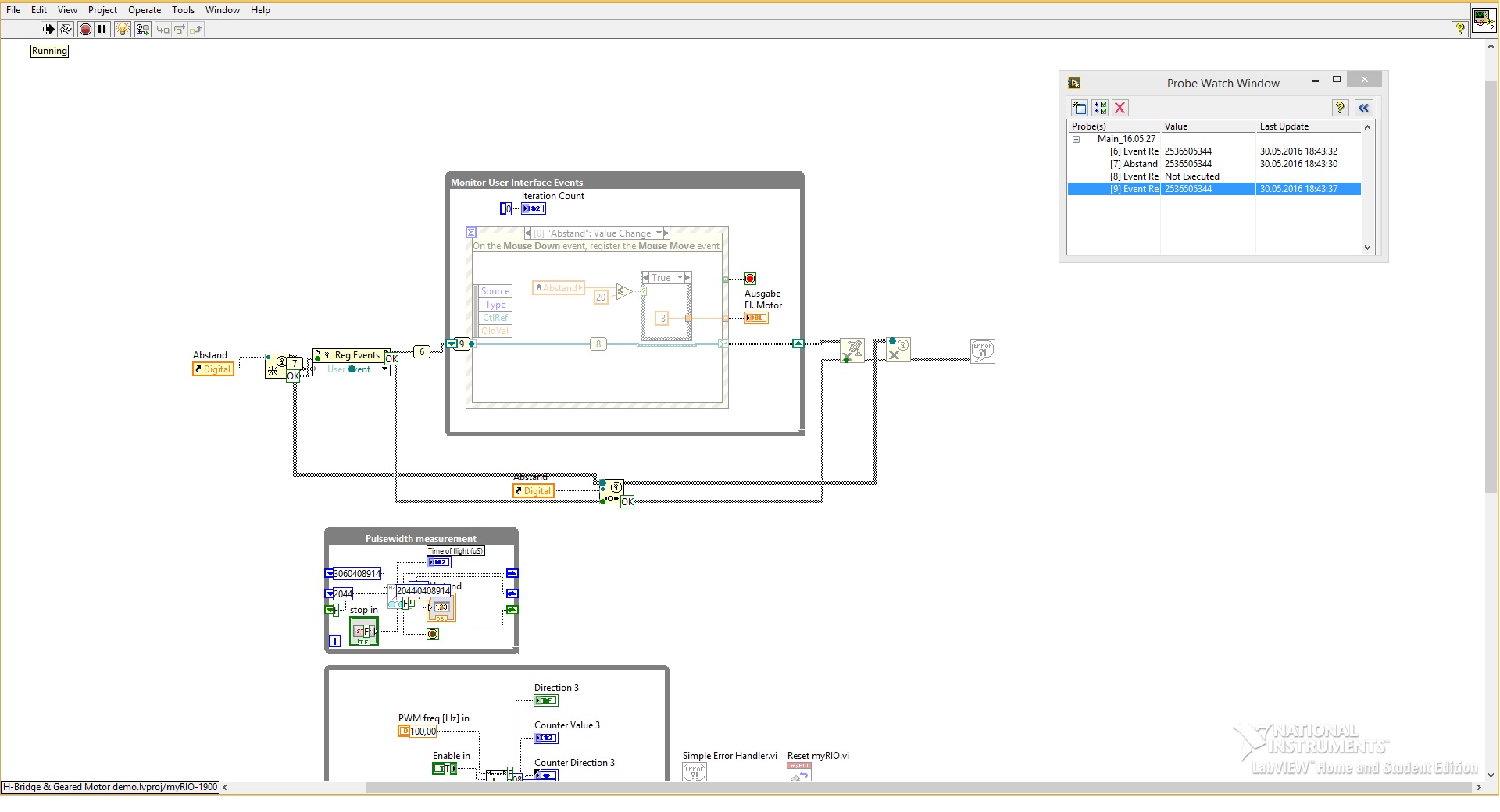Image resolution: width=1500 pixels, height=812 pixels.
Task: Collapse the Main_16.05.27 probe tree
Action: point(1076,139)
